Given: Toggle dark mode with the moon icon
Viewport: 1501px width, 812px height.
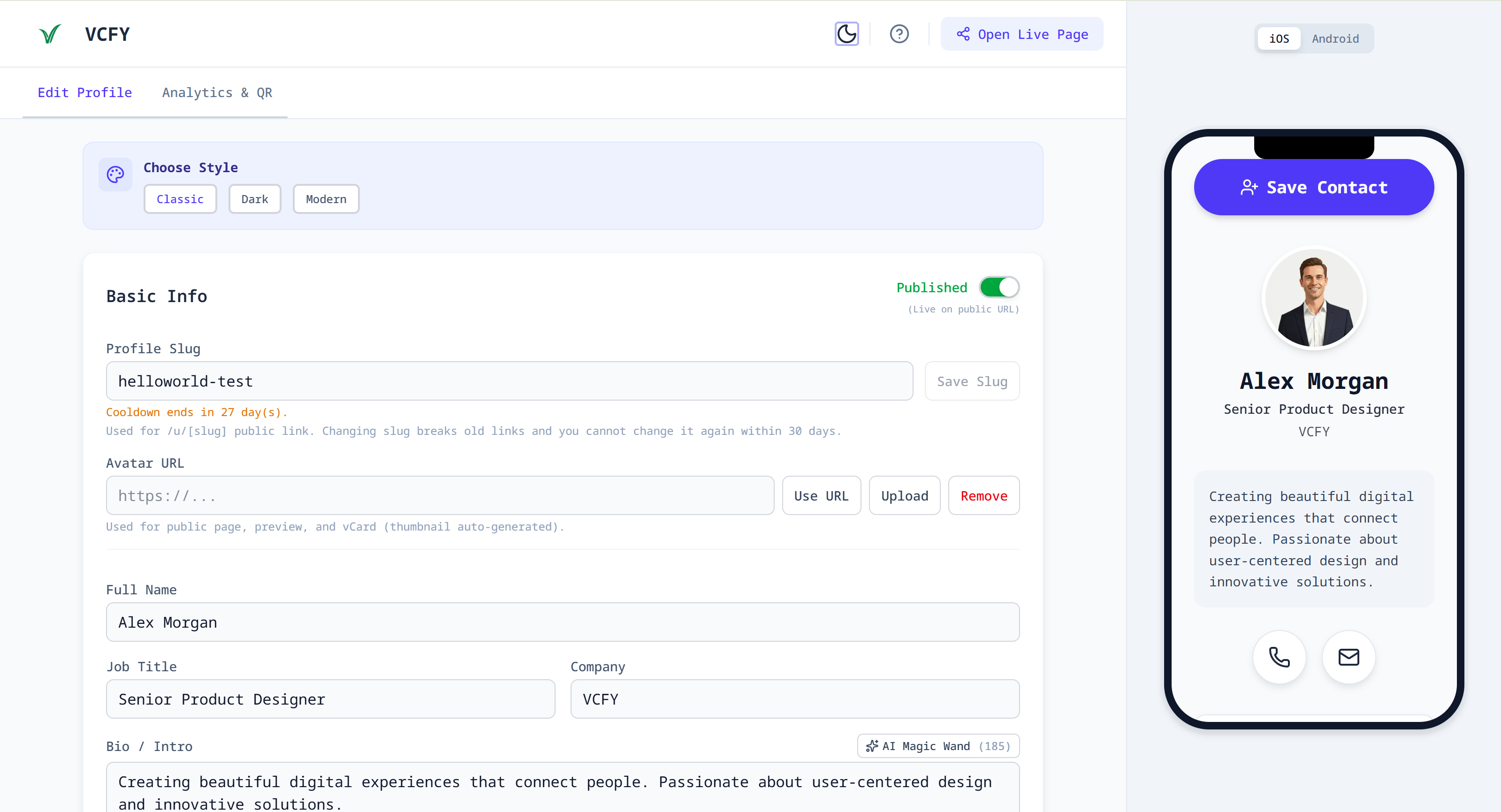Looking at the screenshot, I should click(846, 33).
